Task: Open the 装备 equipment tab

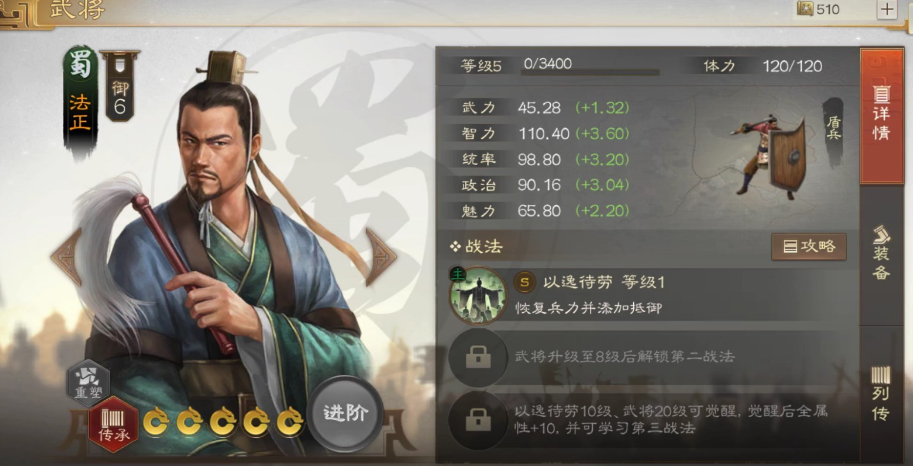Action: point(882,254)
